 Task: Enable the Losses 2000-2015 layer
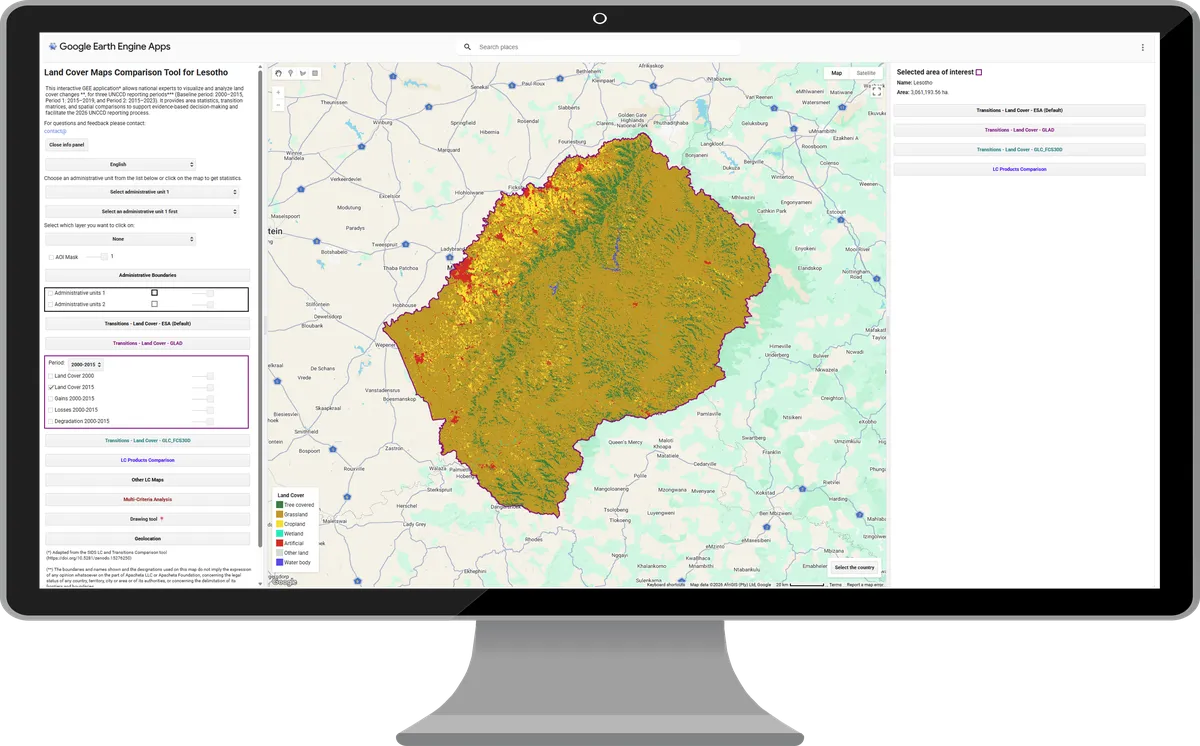50,410
